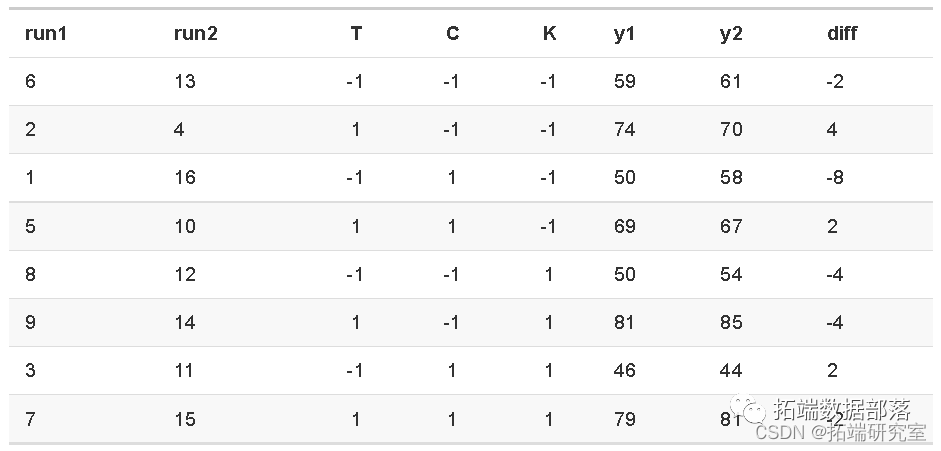
Task: Click the 拓端数据部落 watermark text
Action: tap(840, 409)
